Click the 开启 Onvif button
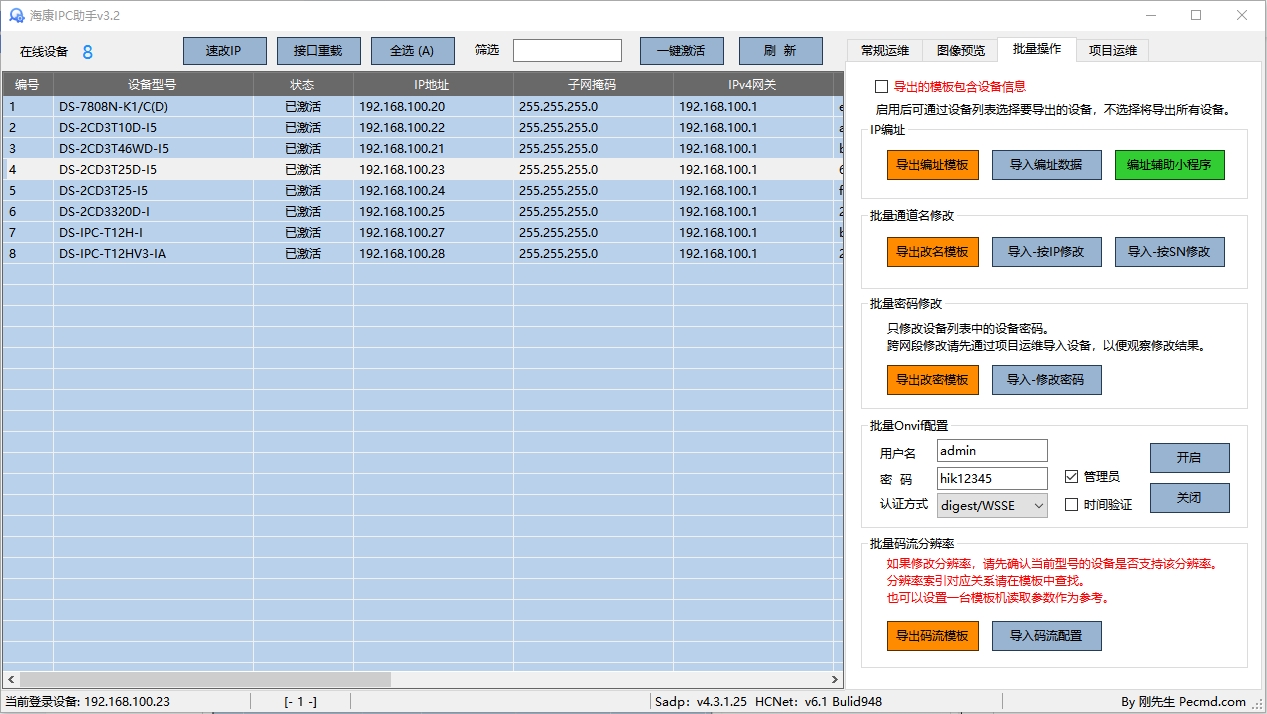The width and height of the screenshot is (1267, 714). coord(1189,458)
